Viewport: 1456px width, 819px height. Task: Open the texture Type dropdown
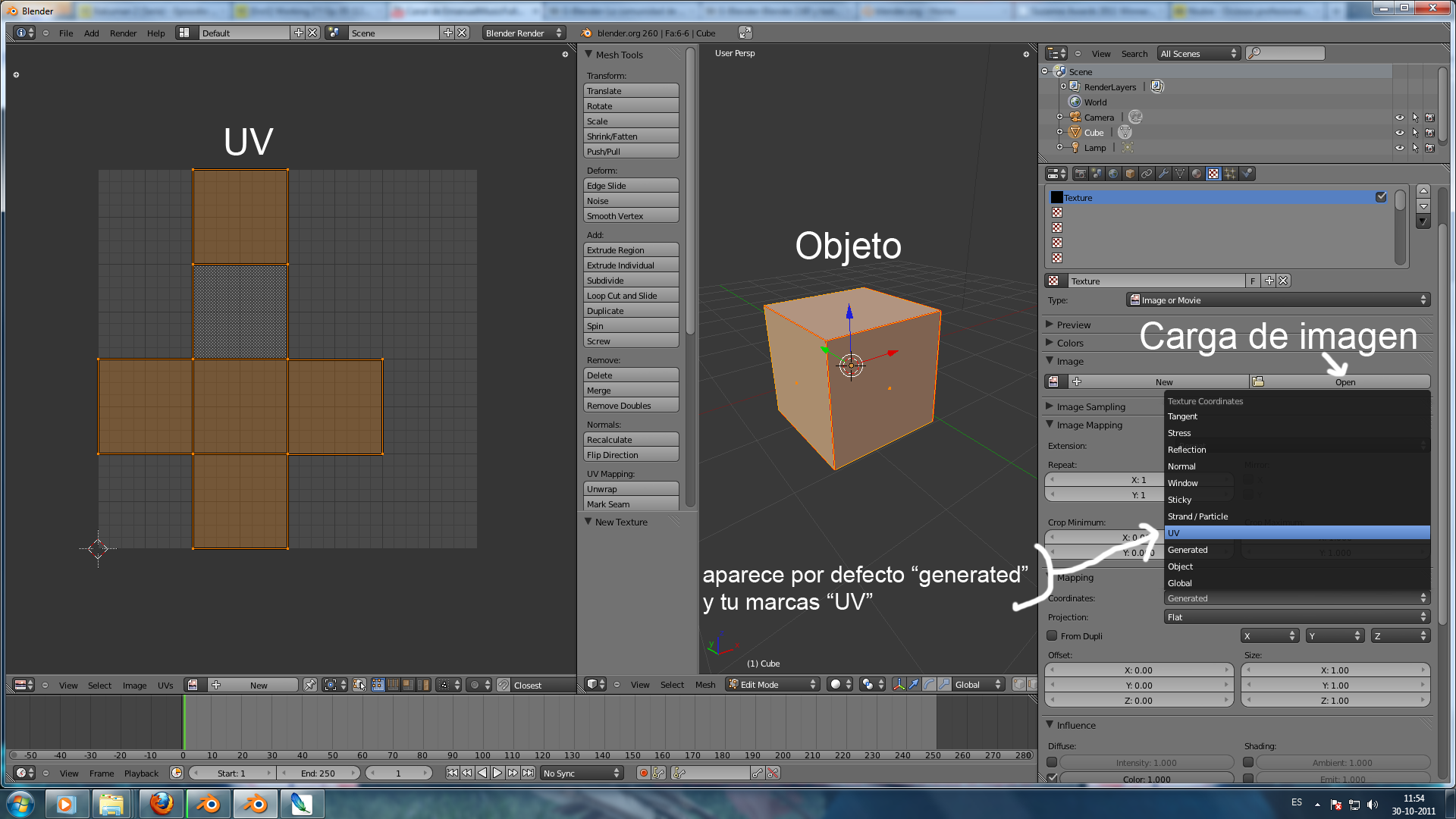click(1278, 300)
